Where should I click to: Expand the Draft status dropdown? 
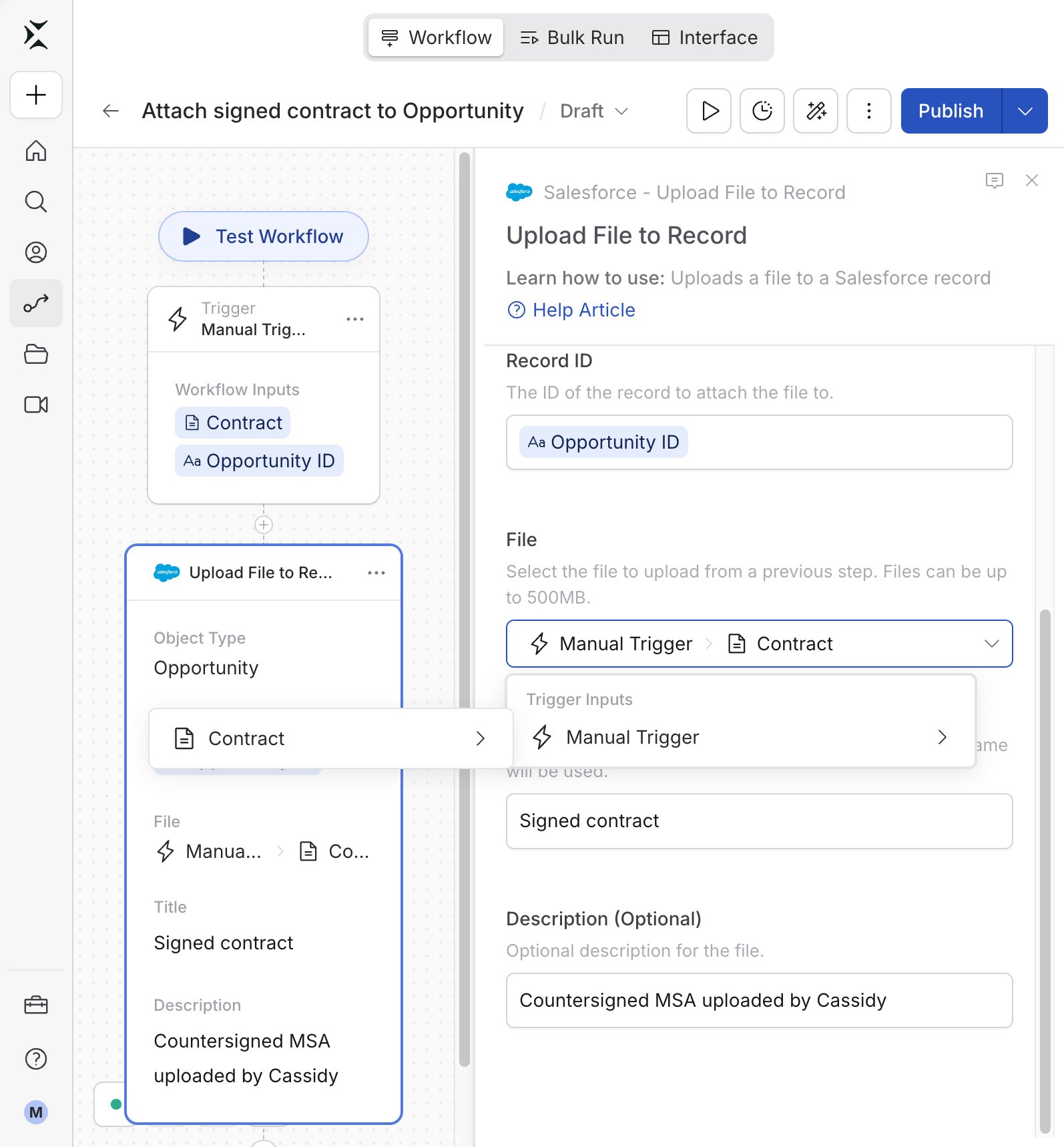coord(594,111)
